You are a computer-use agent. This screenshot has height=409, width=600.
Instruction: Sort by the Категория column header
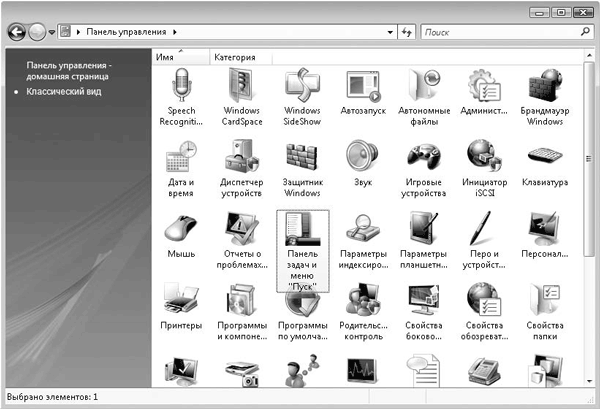(235, 58)
